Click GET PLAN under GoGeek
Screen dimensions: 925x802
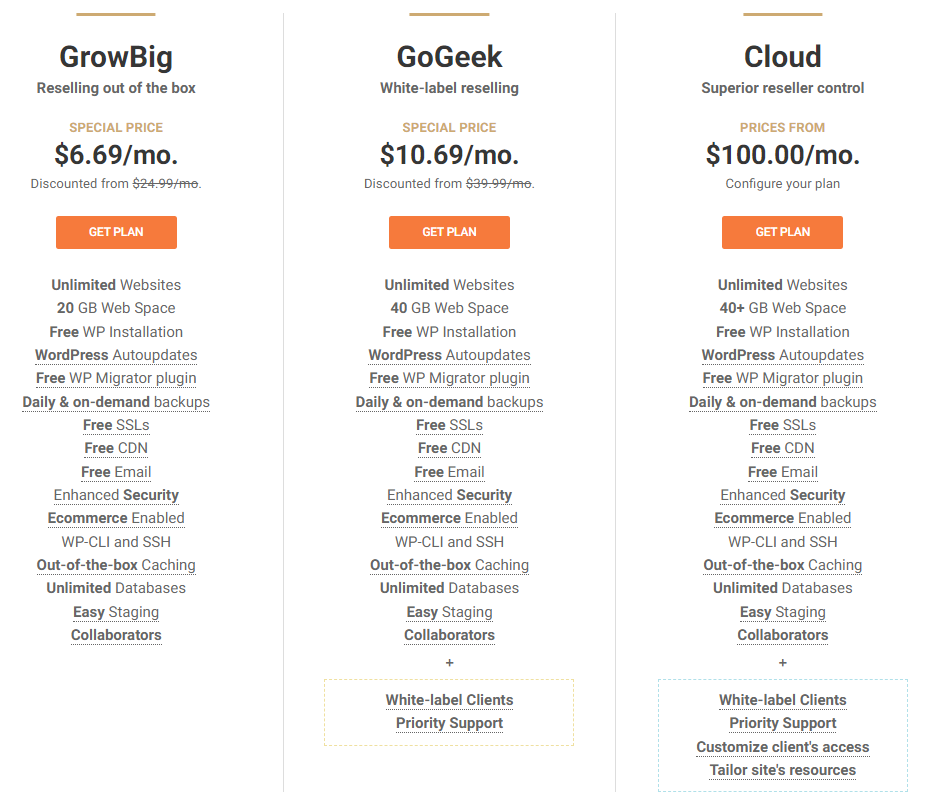(449, 232)
